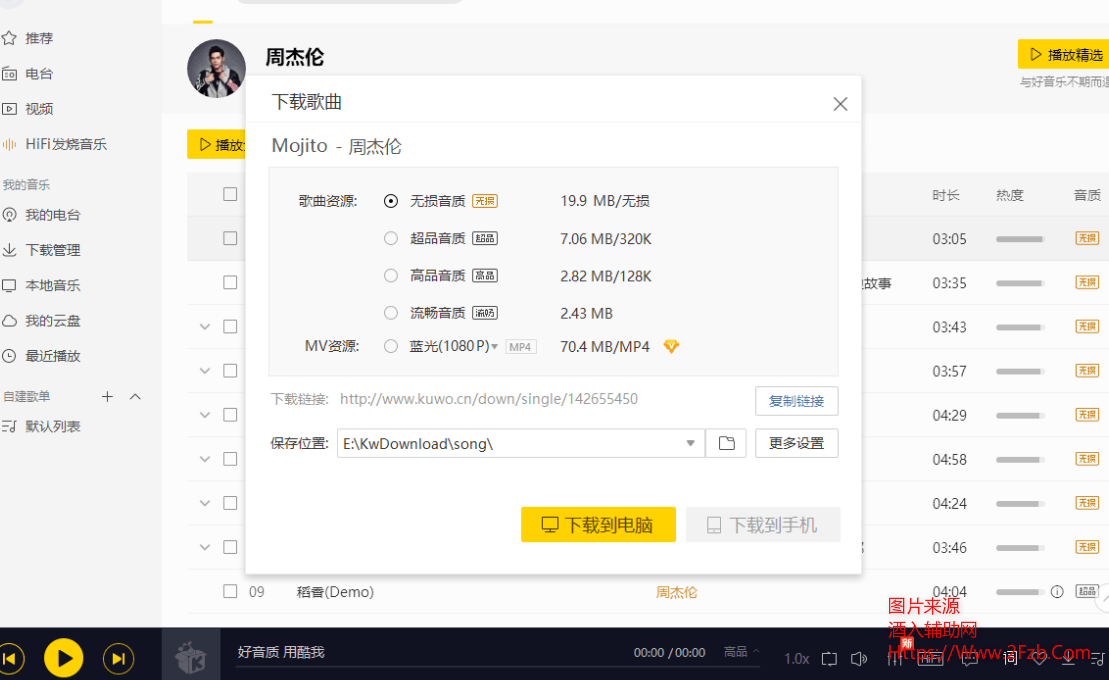Image resolution: width=1109 pixels, height=680 pixels.
Task: Click info icon in the 稻香(Demo) row
Action: click(x=1057, y=592)
